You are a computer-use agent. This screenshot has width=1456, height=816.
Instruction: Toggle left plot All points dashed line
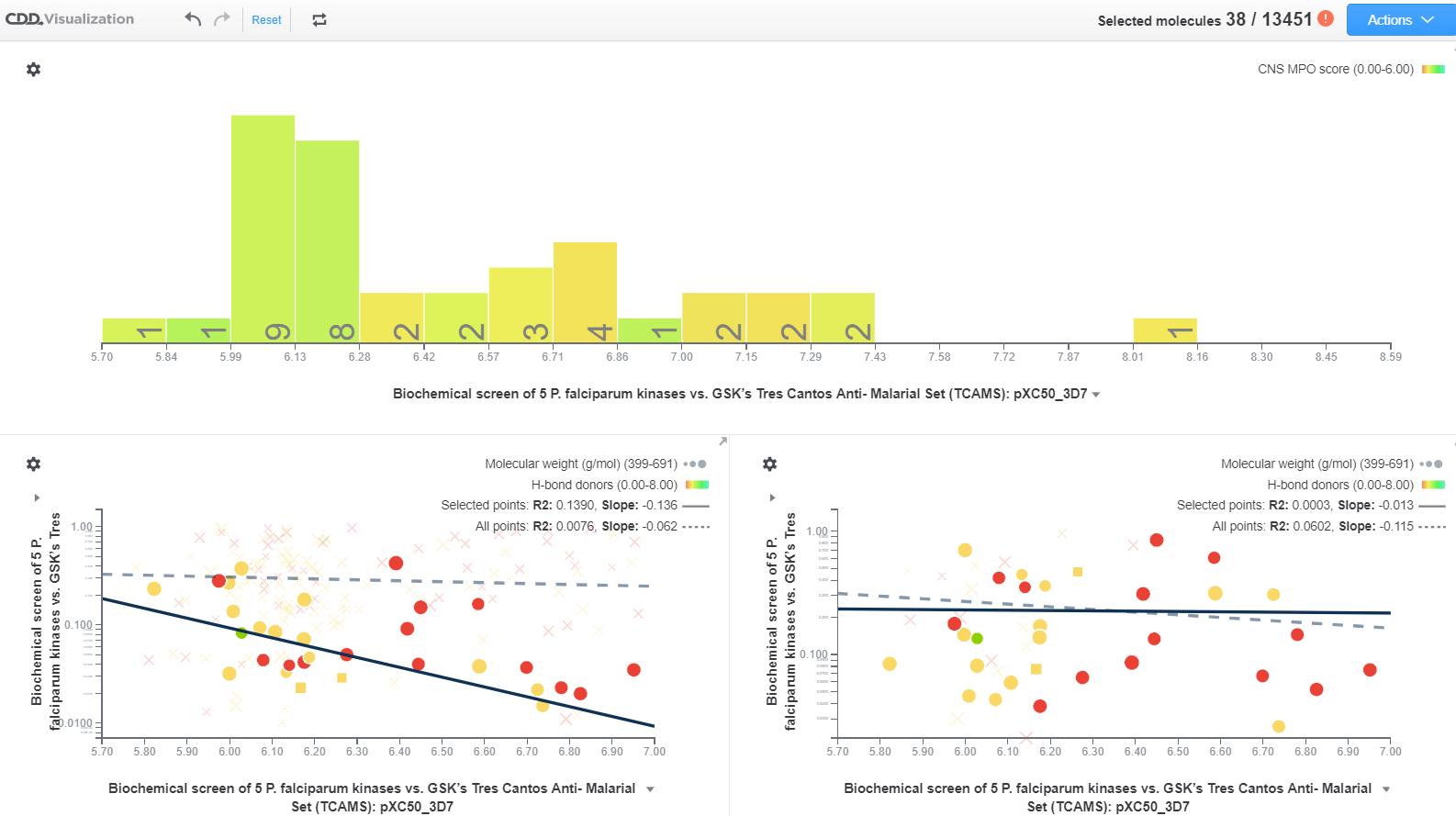pyautogui.click(x=697, y=527)
